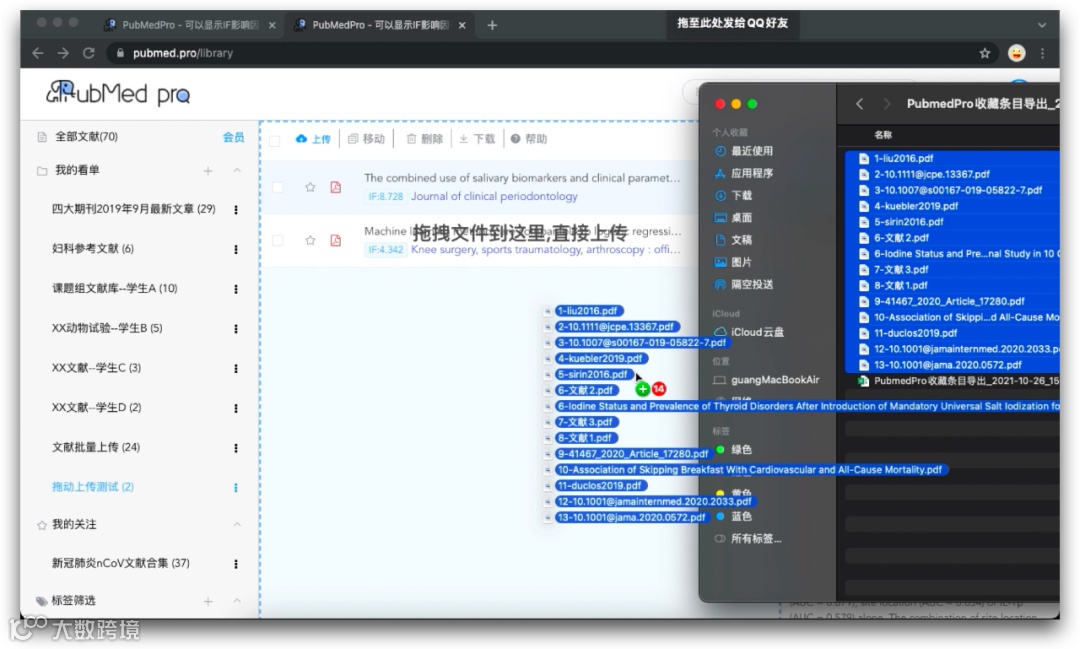
Task: Open options menu for 课题组文献库--学生A
Action: (236, 289)
